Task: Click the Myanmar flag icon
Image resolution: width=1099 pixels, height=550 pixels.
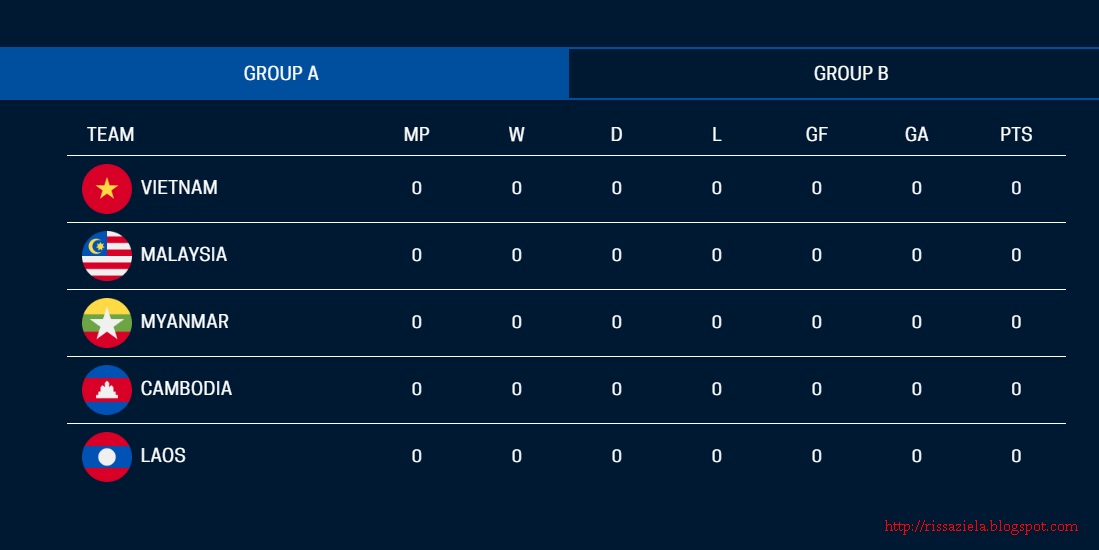Action: point(107,322)
